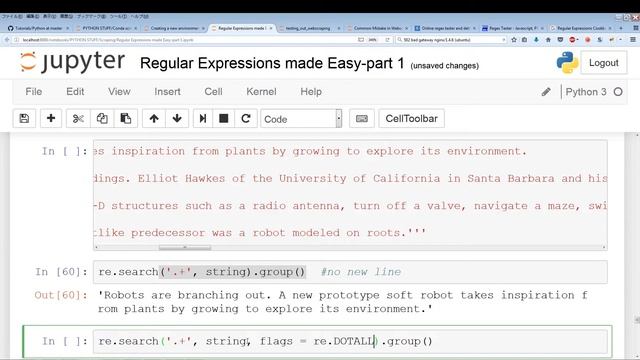Click the pencil edit mode indicator icon
Viewport: 640px width, 360px height.
tap(546, 92)
